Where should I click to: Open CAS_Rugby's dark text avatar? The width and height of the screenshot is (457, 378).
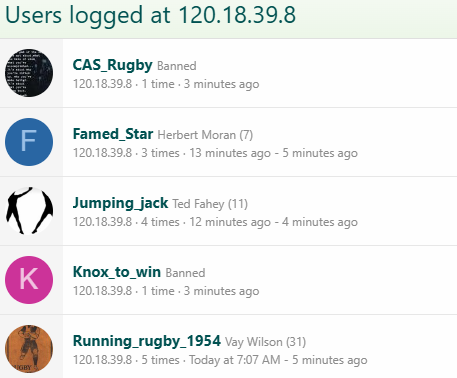tap(29, 73)
